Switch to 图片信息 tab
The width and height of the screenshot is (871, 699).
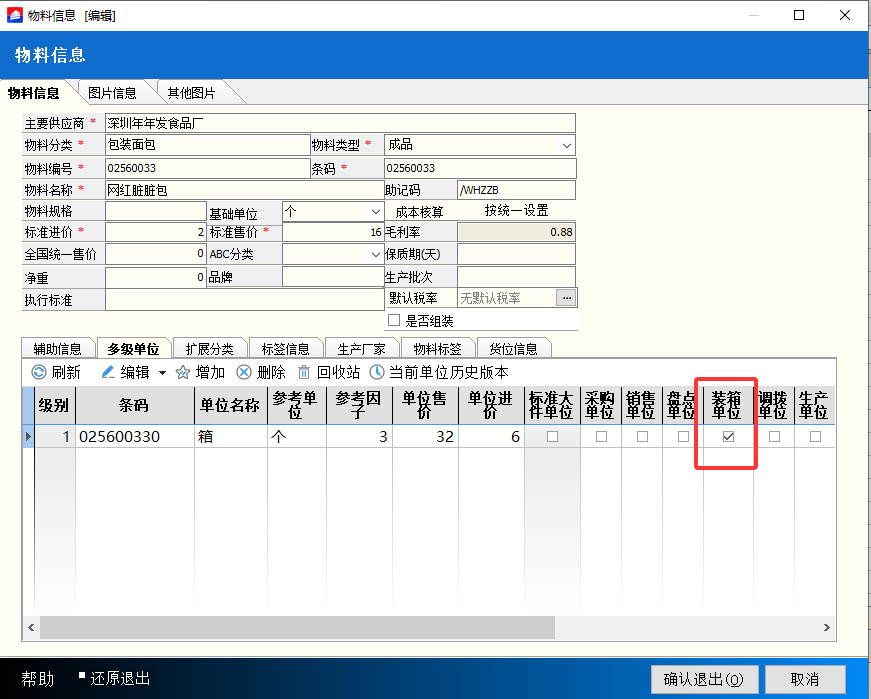(x=112, y=93)
